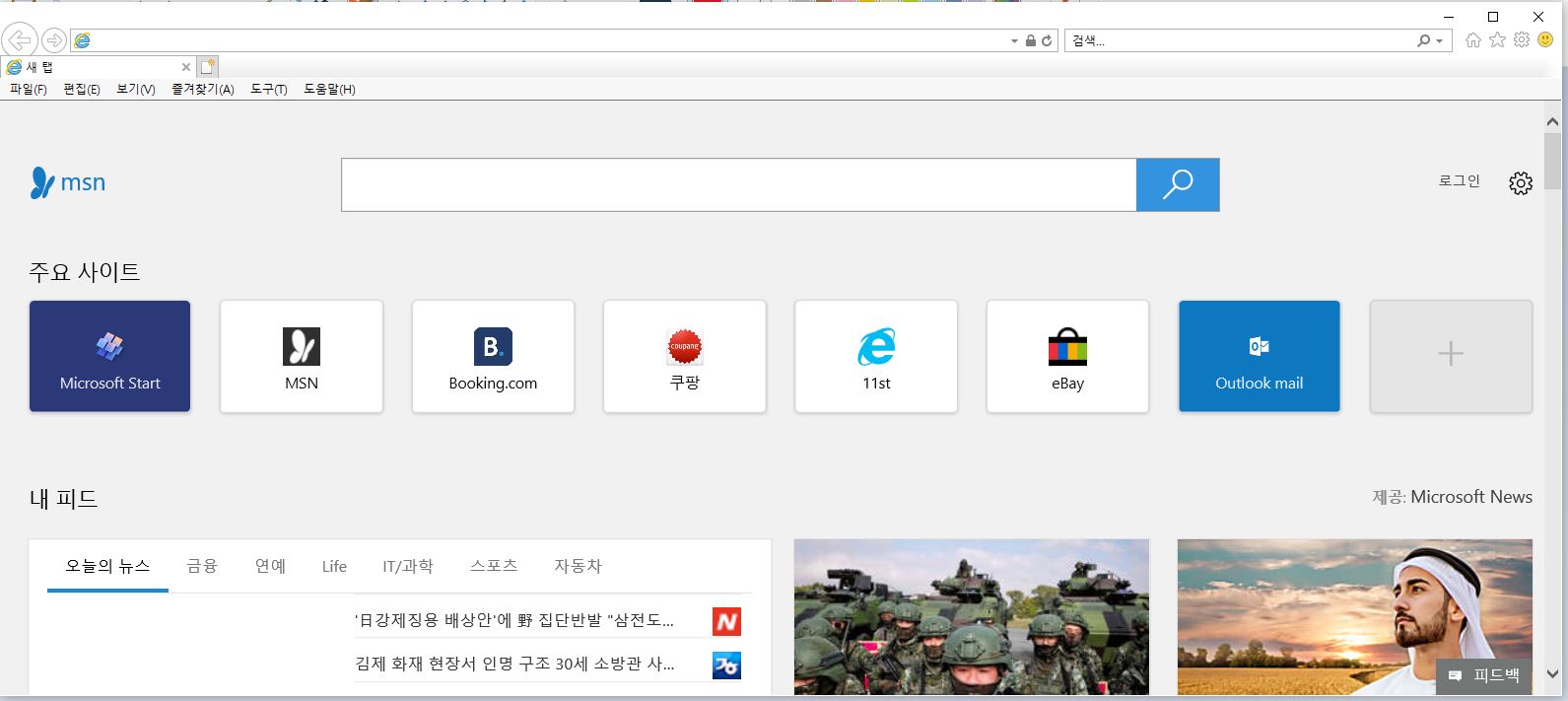Close the 새 탭 tab
The height and width of the screenshot is (701, 1568).
185,67
